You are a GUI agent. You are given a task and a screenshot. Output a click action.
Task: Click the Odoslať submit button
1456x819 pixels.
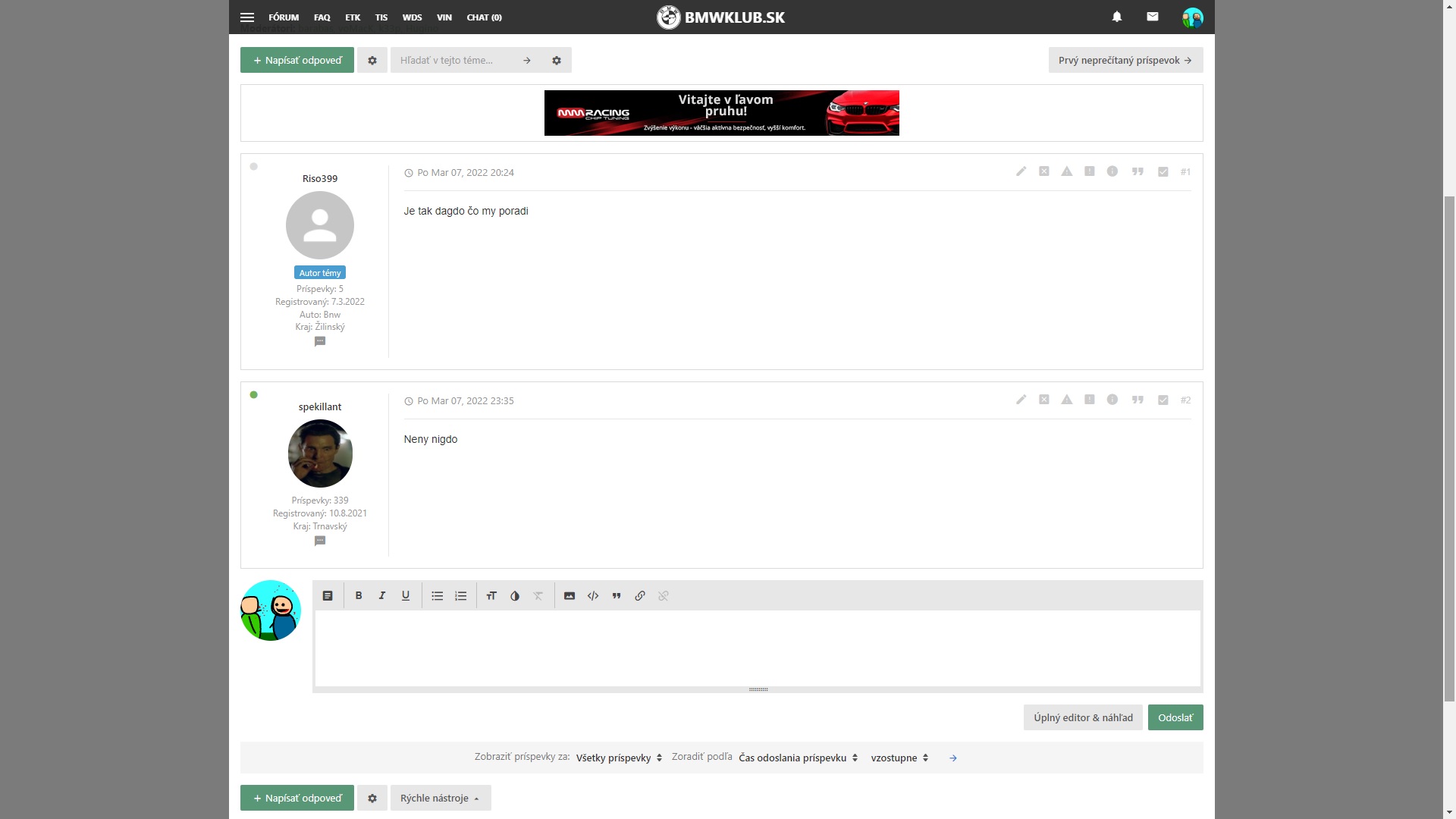(x=1175, y=717)
